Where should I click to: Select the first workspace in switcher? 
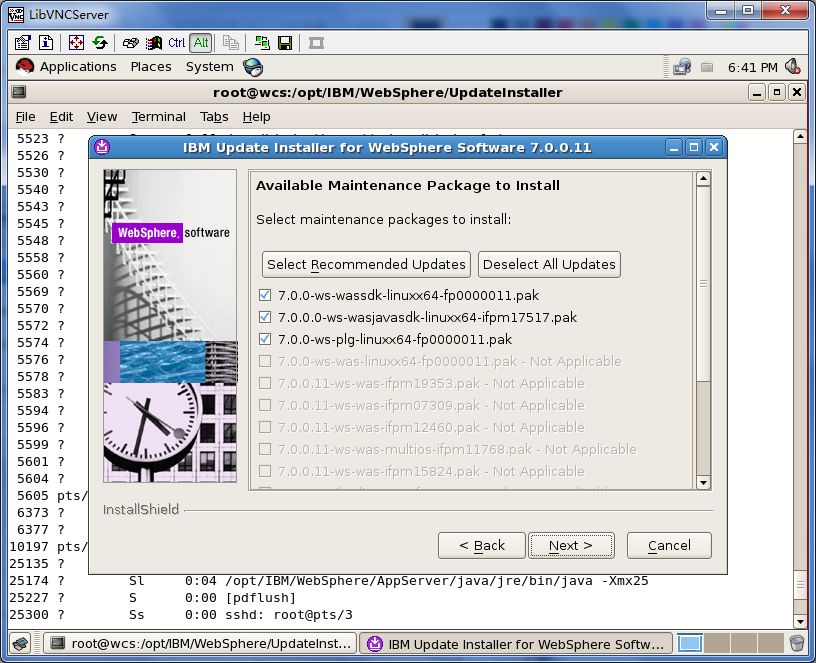click(690, 644)
